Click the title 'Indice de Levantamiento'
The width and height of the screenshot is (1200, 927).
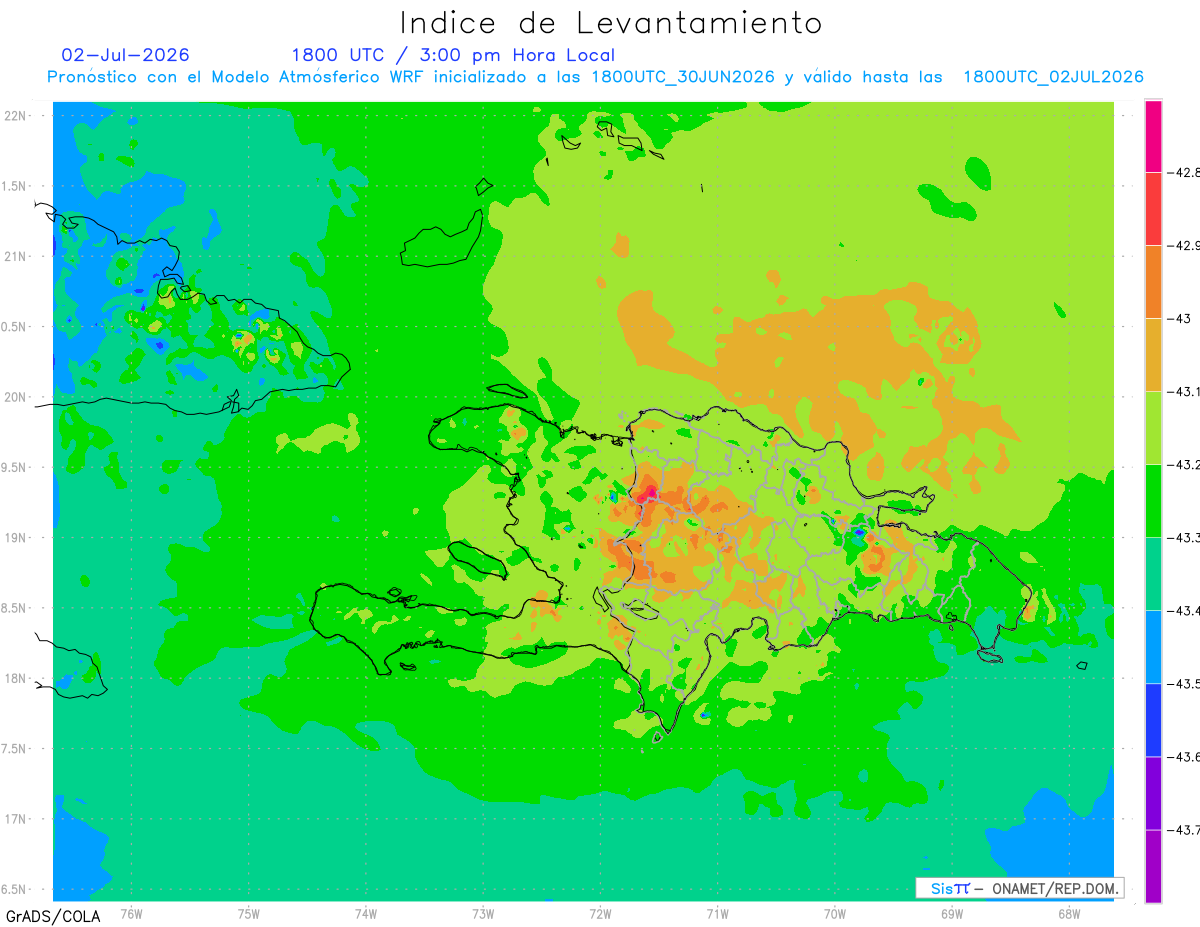click(611, 22)
